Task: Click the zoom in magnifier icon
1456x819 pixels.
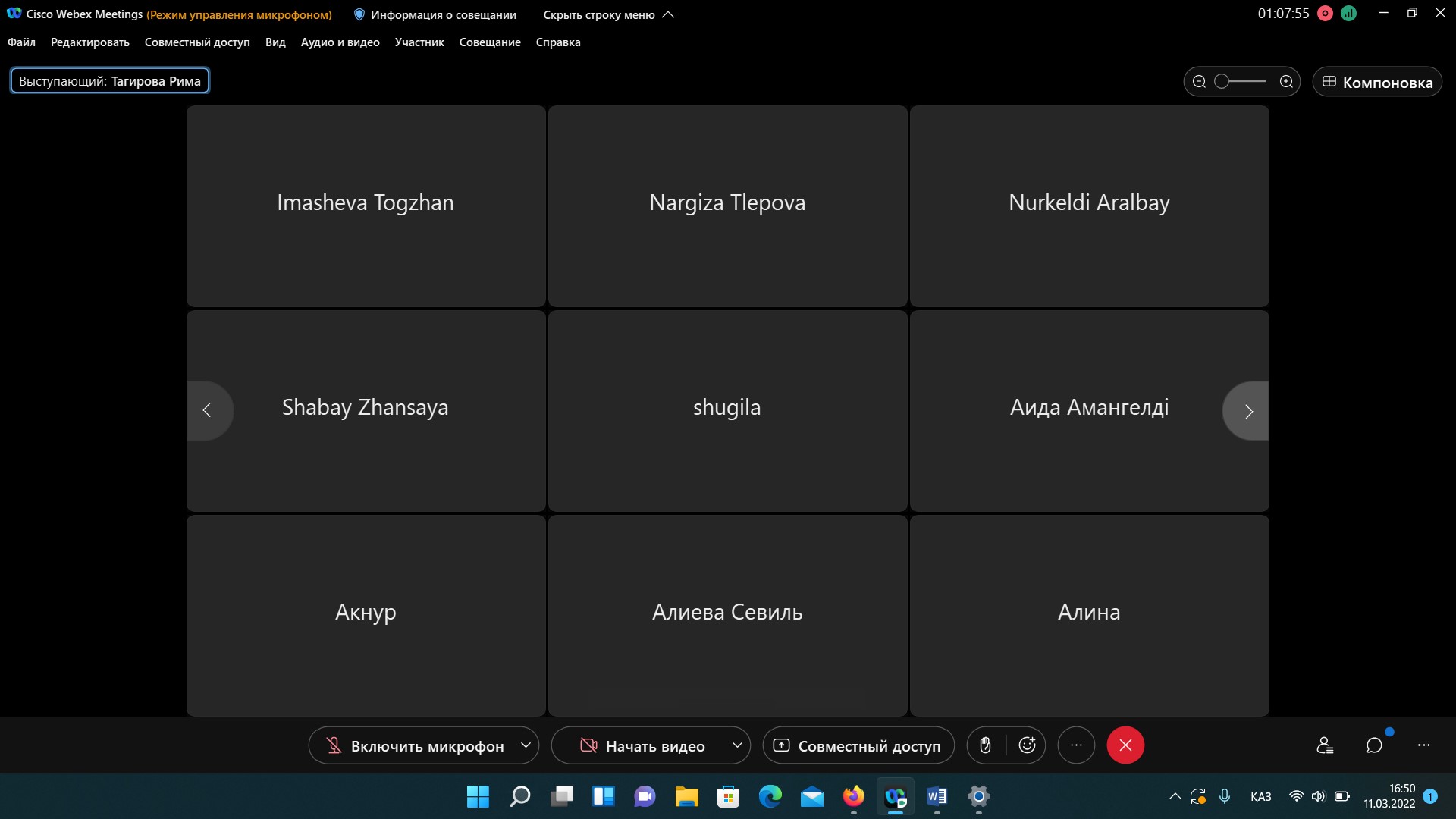Action: tap(1286, 82)
